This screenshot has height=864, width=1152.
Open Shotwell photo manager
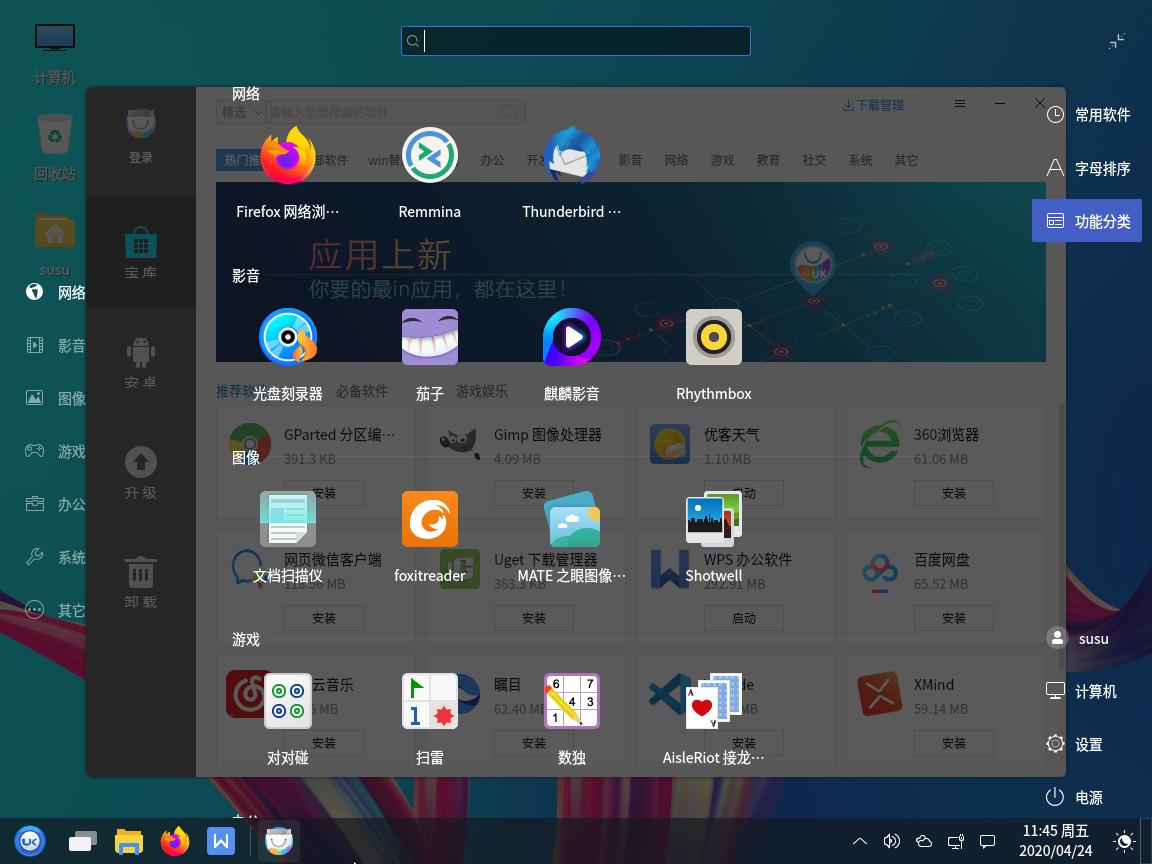[x=713, y=519]
